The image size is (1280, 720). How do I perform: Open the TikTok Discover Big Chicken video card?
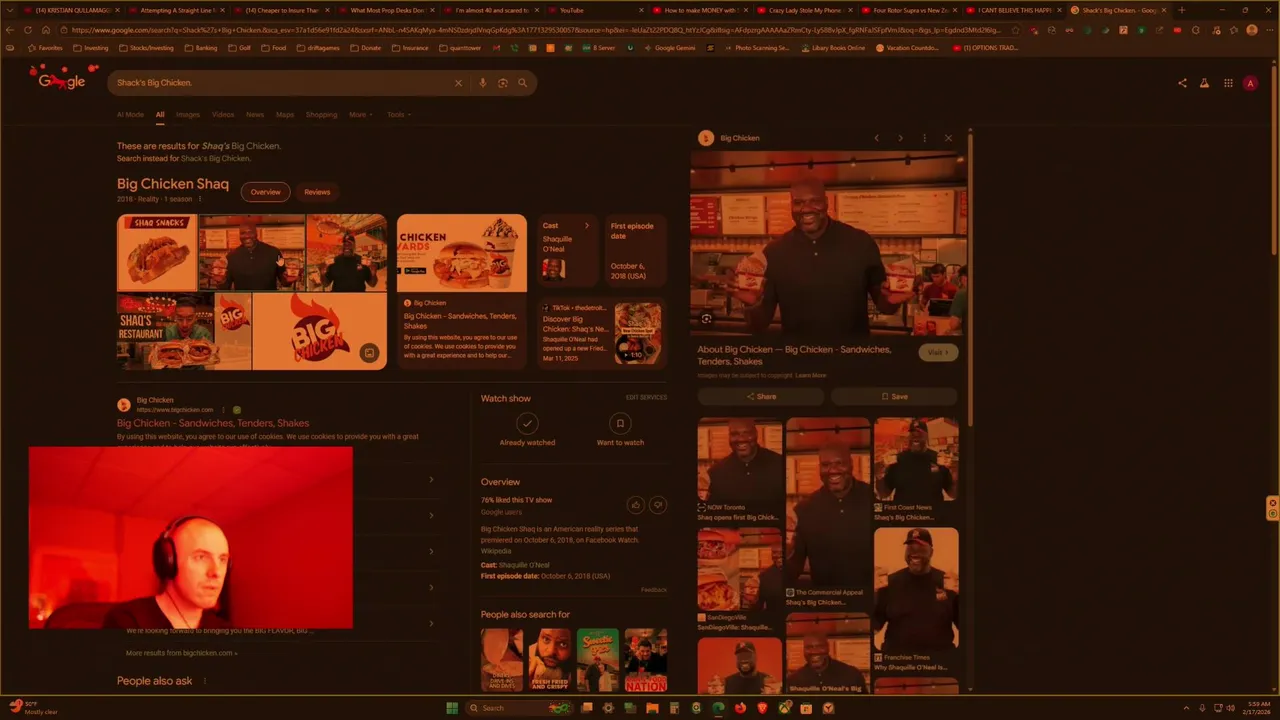pyautogui.click(x=600, y=333)
